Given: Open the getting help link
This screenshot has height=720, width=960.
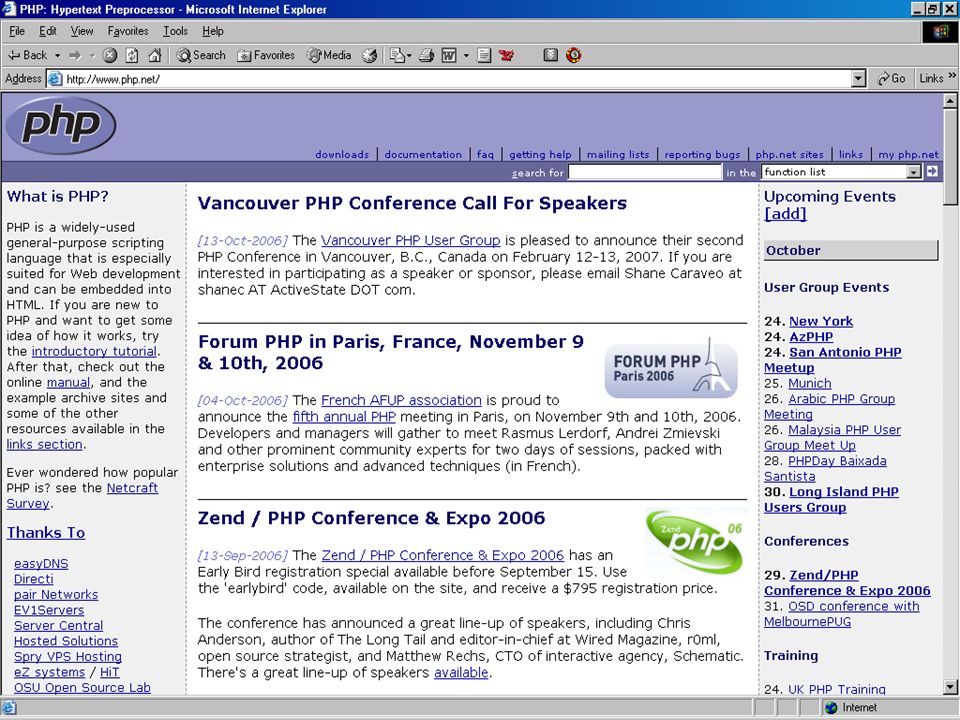Looking at the screenshot, I should [540, 154].
